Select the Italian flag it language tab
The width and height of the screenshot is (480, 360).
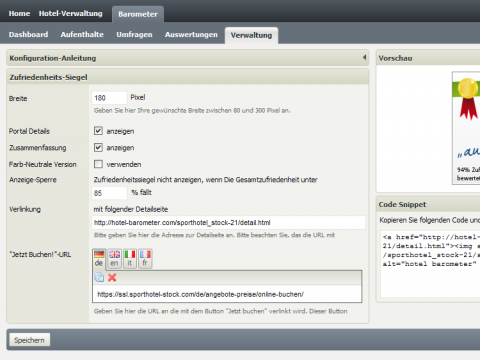point(130,259)
